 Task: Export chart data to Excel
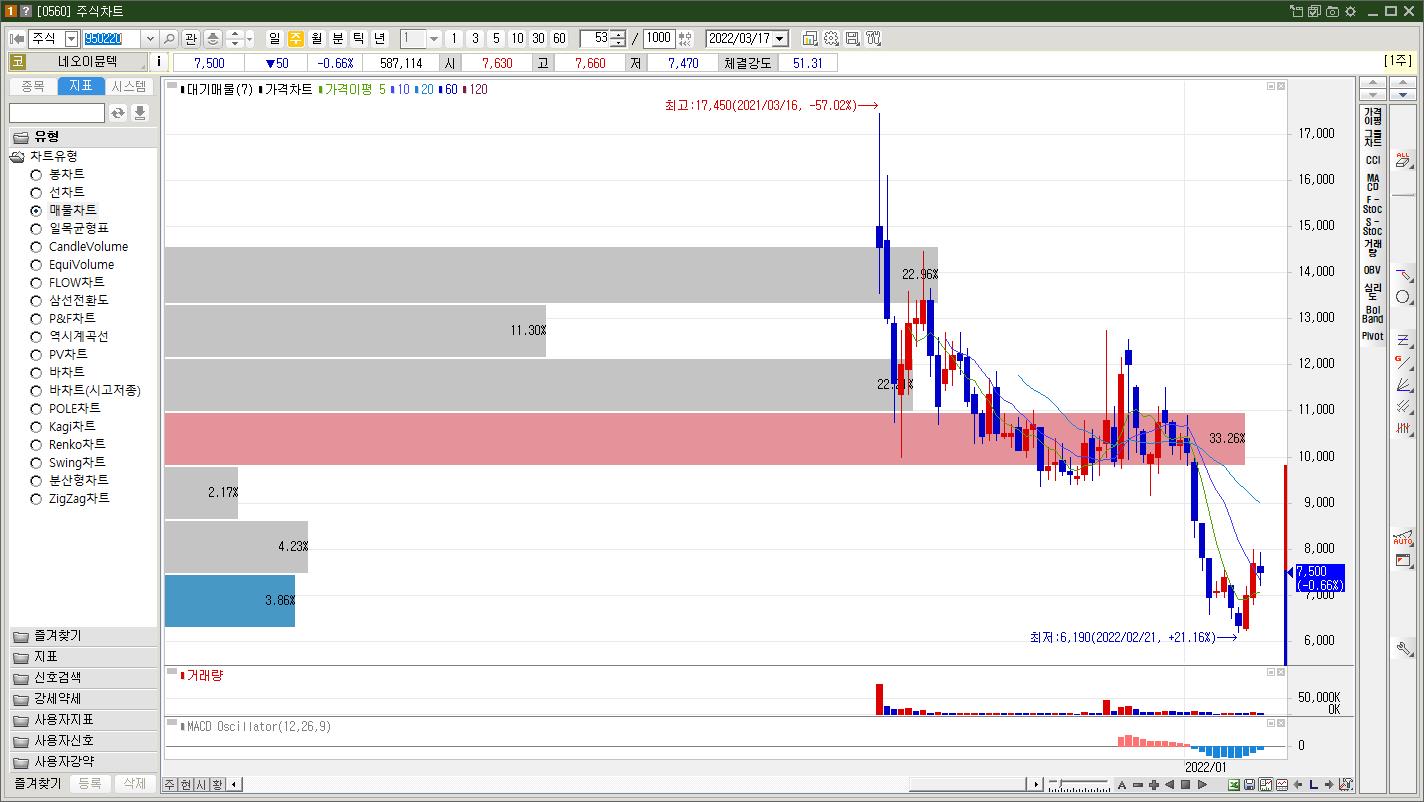(1234, 785)
